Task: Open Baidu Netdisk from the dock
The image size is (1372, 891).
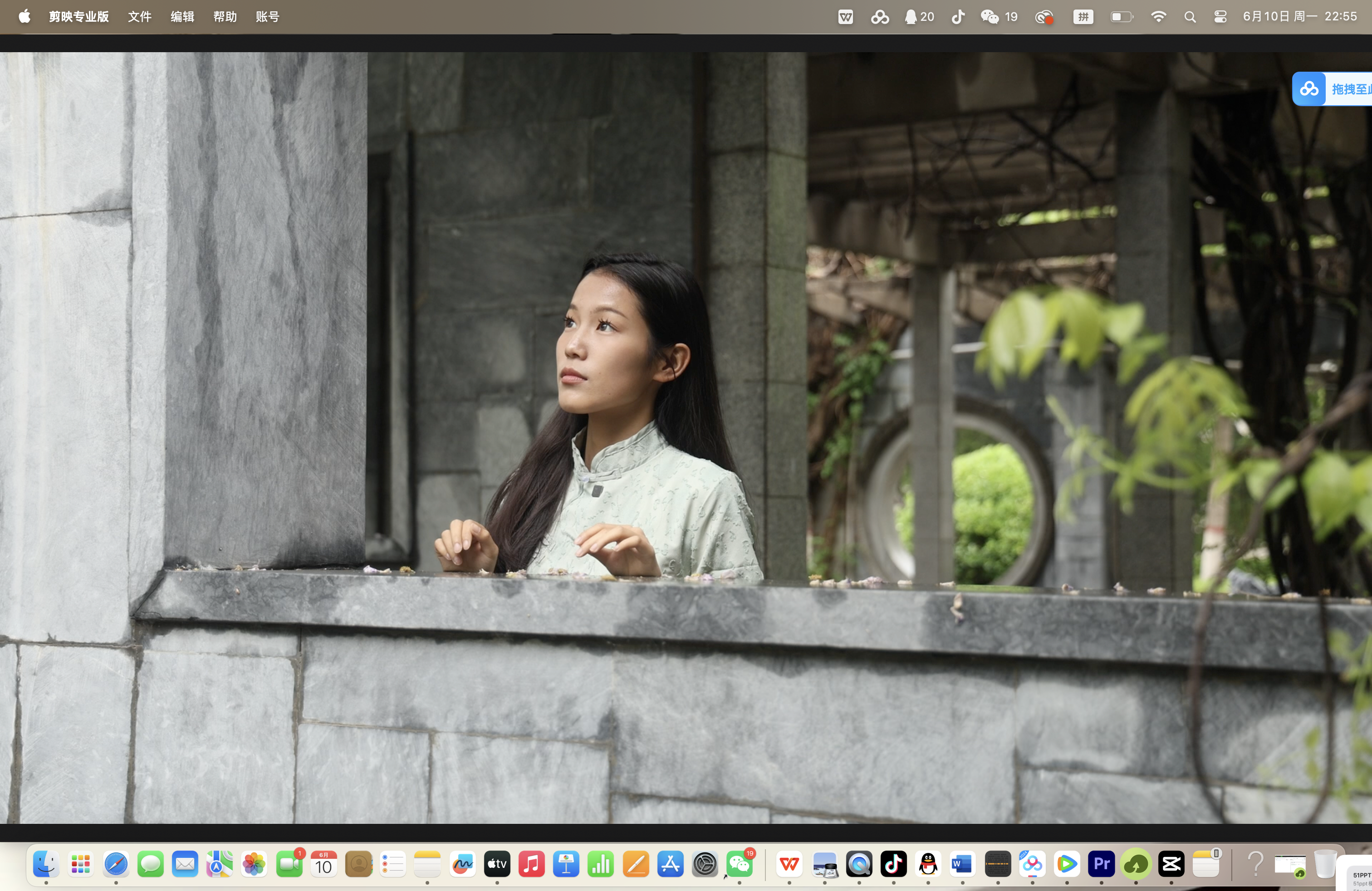Action: click(x=1033, y=865)
